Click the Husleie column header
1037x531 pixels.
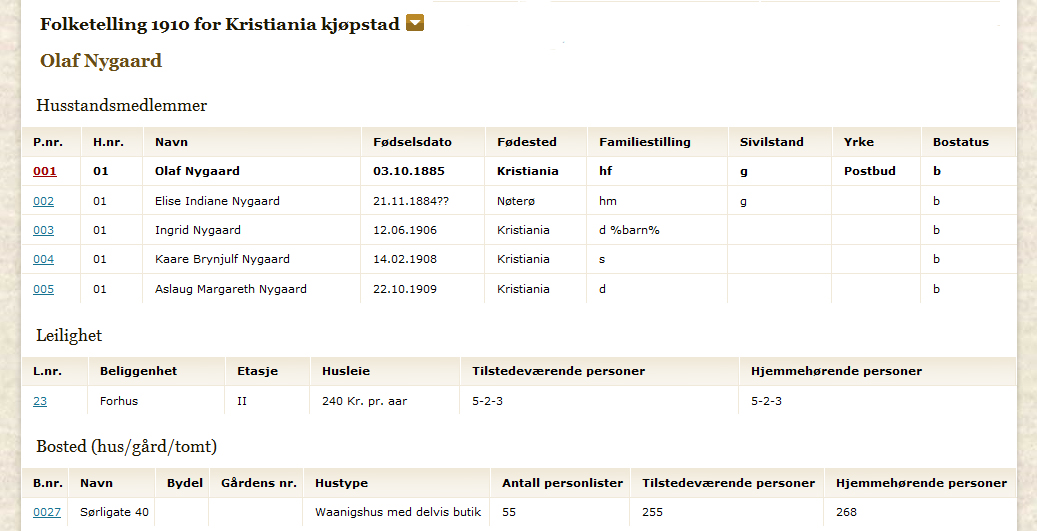coord(346,371)
